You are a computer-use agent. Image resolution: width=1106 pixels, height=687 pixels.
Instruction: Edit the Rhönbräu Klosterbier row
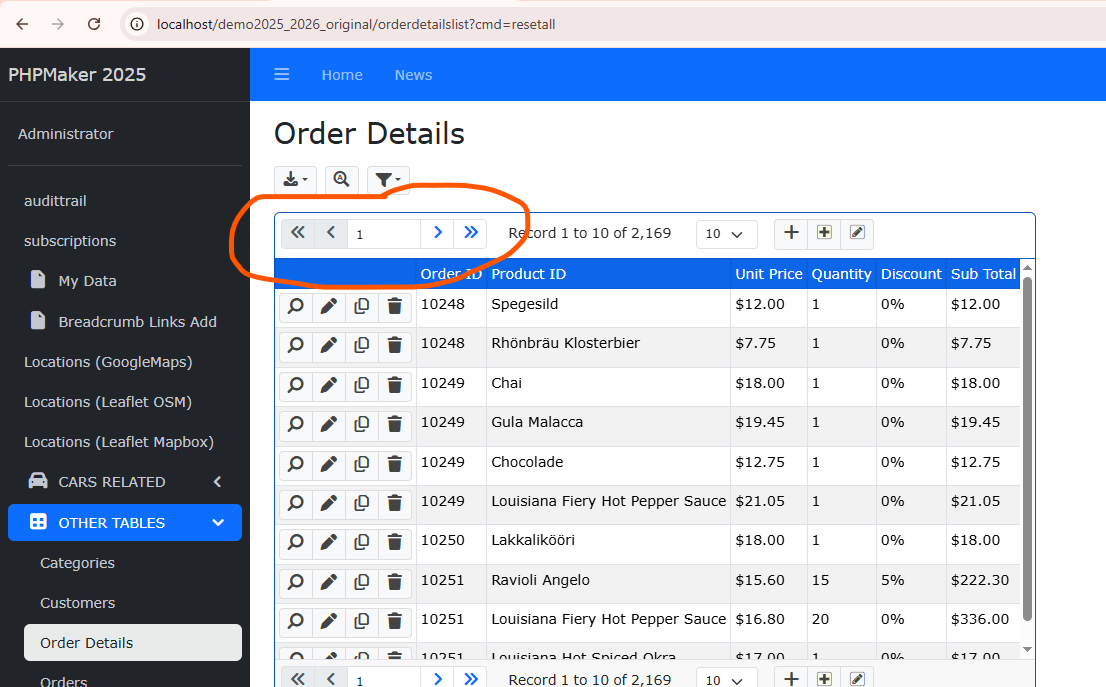pyautogui.click(x=328, y=345)
